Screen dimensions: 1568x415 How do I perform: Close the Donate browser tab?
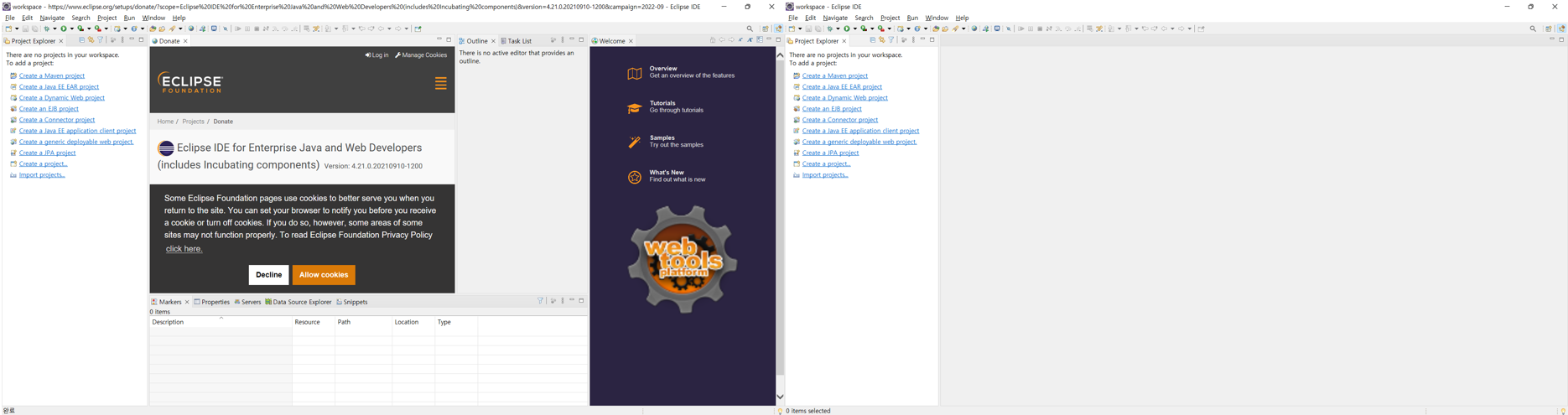click(x=185, y=40)
